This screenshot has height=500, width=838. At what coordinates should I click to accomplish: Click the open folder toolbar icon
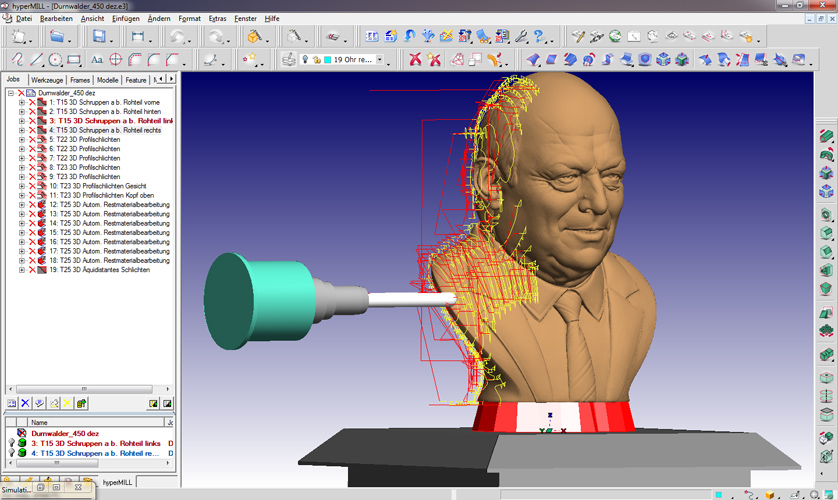pos(58,36)
